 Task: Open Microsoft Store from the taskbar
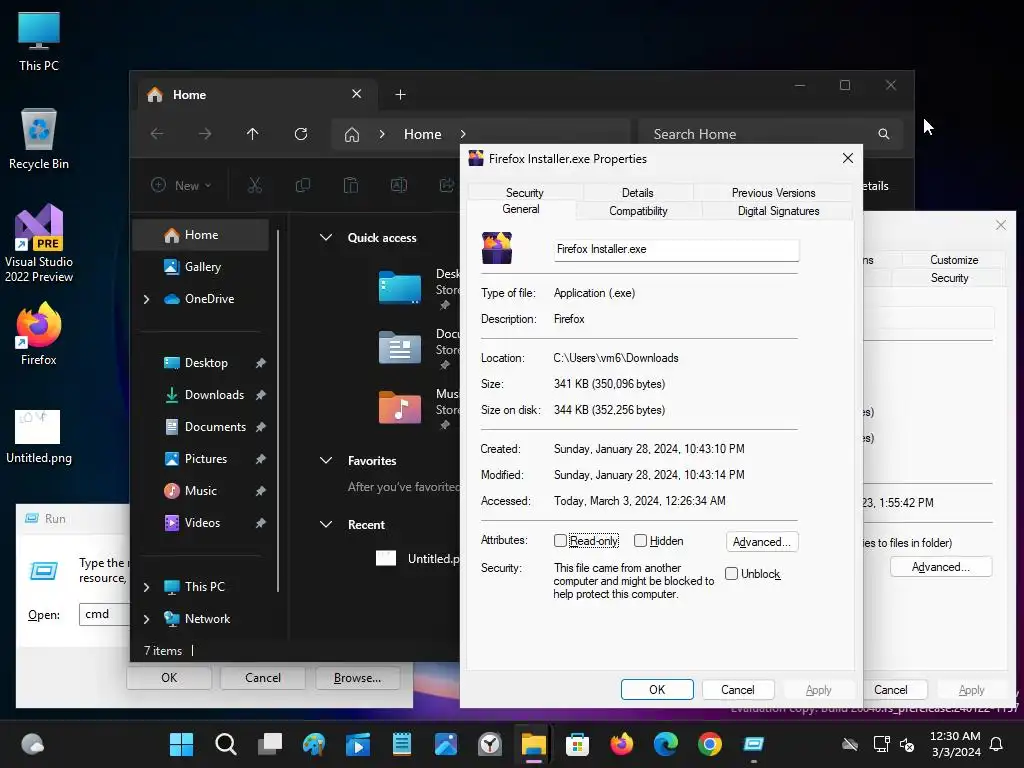(x=577, y=744)
